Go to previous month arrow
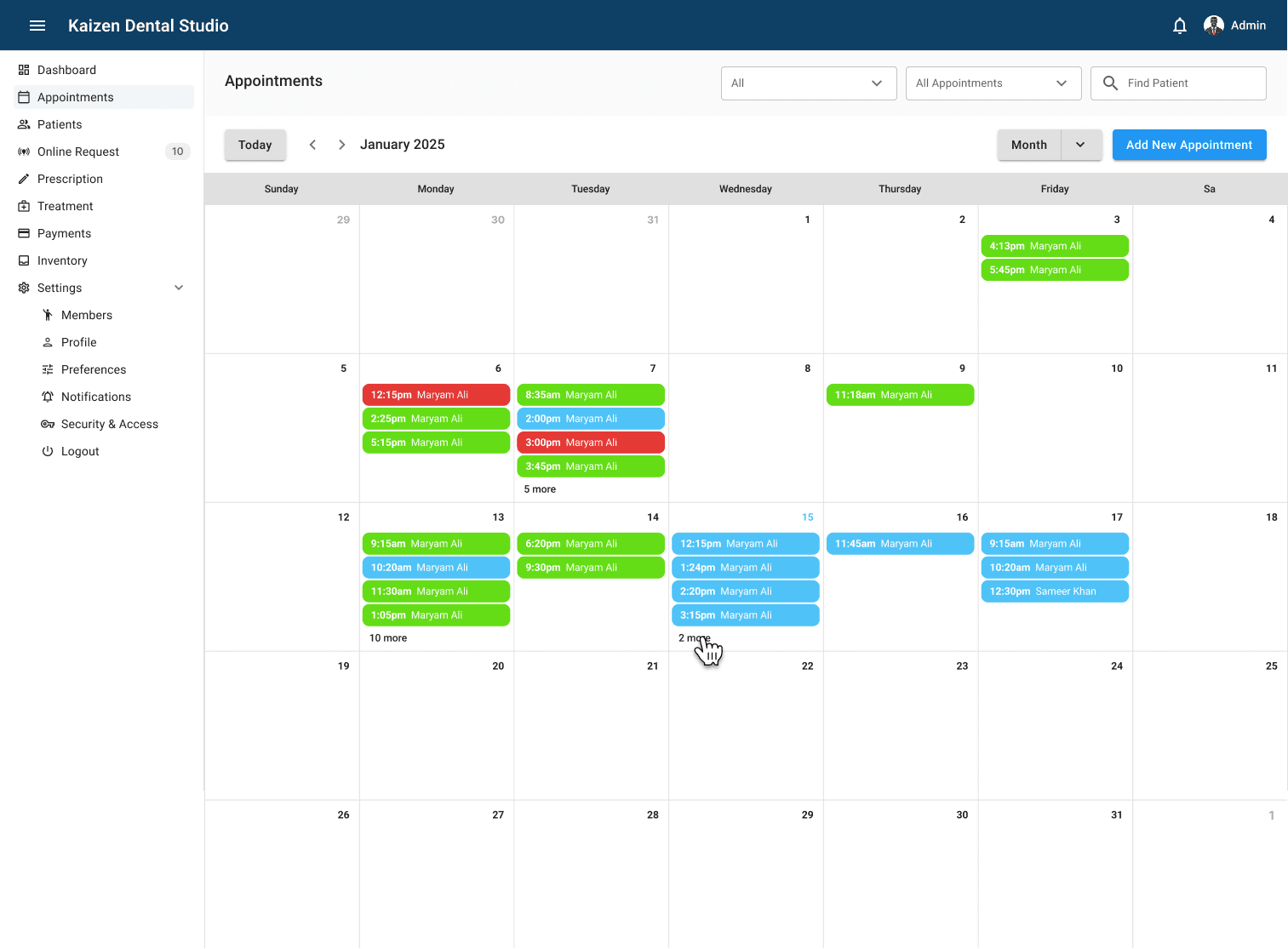The width and height of the screenshot is (1288, 949). pos(312,145)
